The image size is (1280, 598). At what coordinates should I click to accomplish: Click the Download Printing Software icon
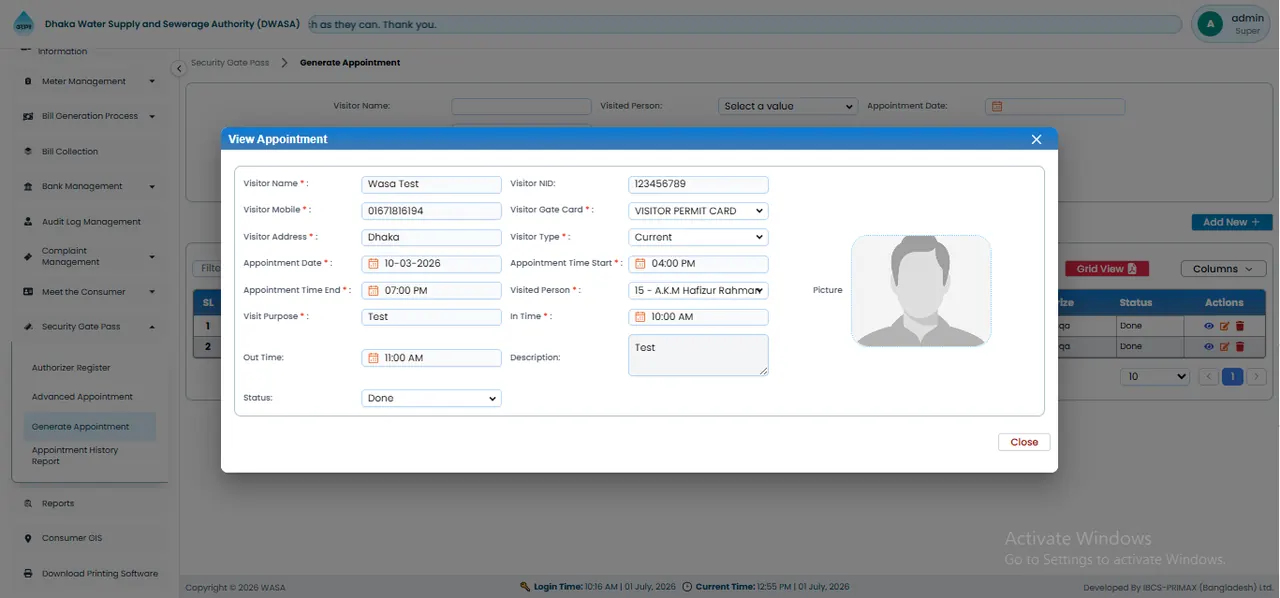29,574
